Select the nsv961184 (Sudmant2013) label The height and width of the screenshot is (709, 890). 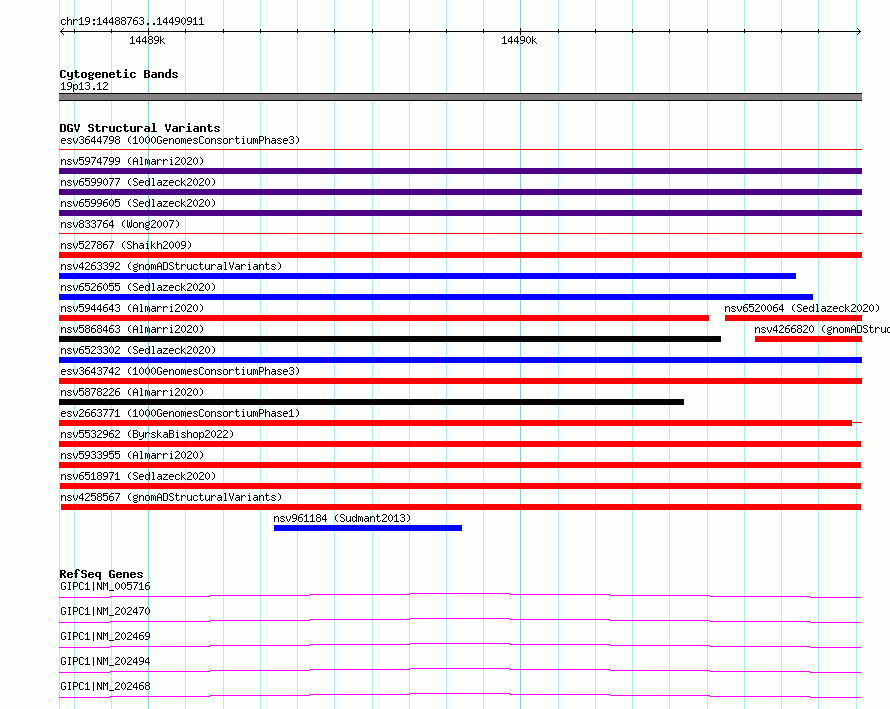click(342, 518)
